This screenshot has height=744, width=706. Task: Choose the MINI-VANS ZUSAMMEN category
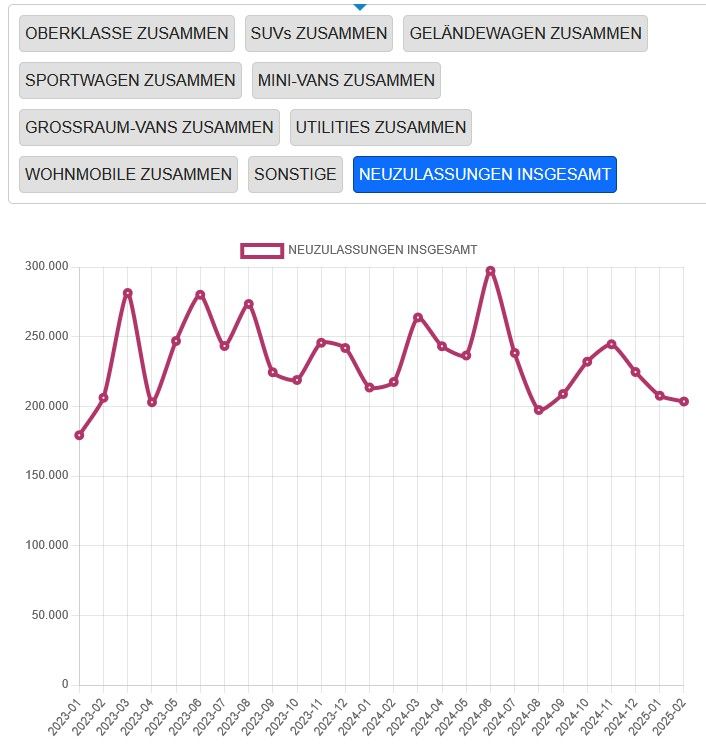coord(346,80)
